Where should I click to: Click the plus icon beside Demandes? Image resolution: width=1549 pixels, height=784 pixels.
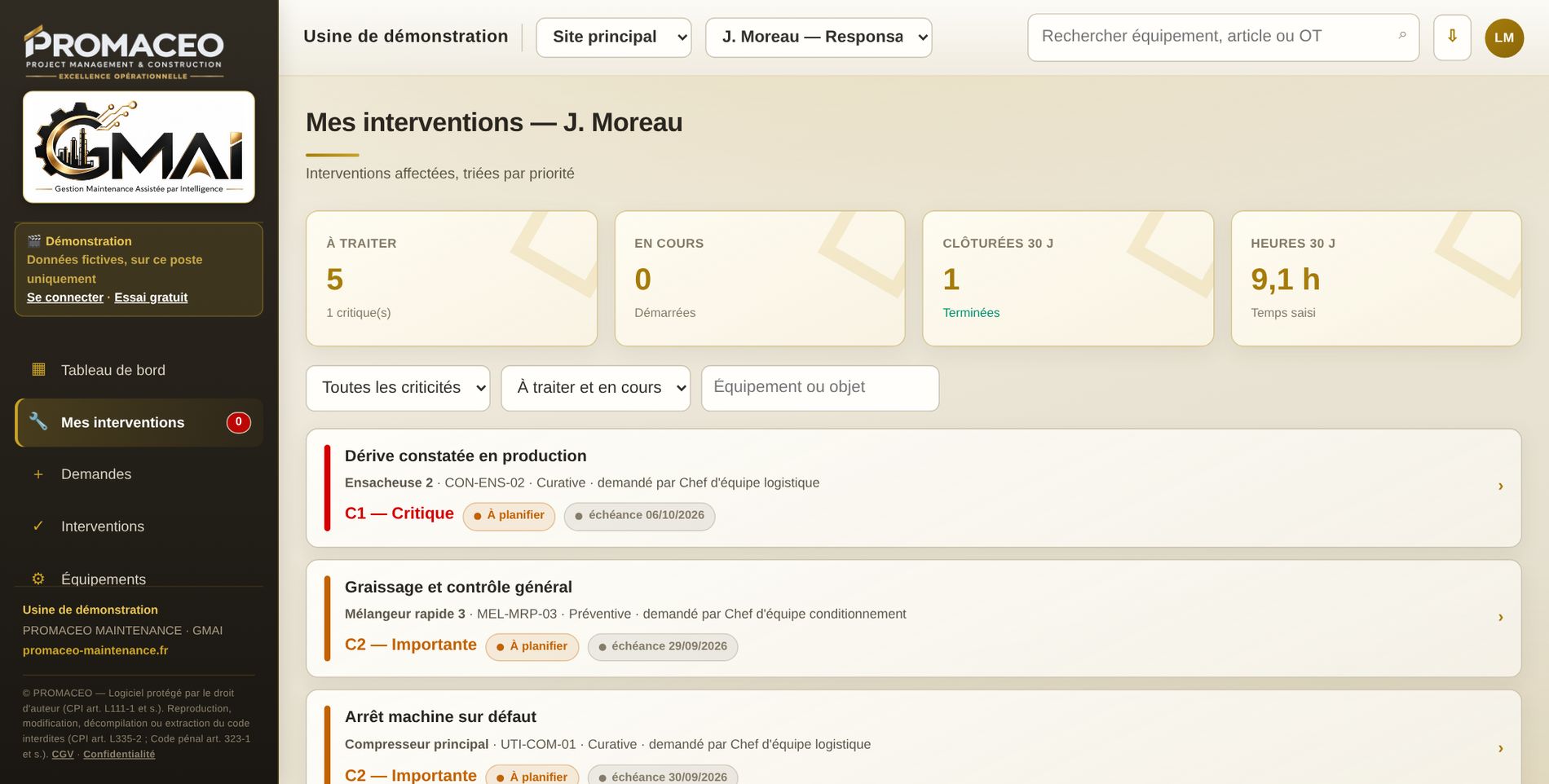pyautogui.click(x=38, y=474)
